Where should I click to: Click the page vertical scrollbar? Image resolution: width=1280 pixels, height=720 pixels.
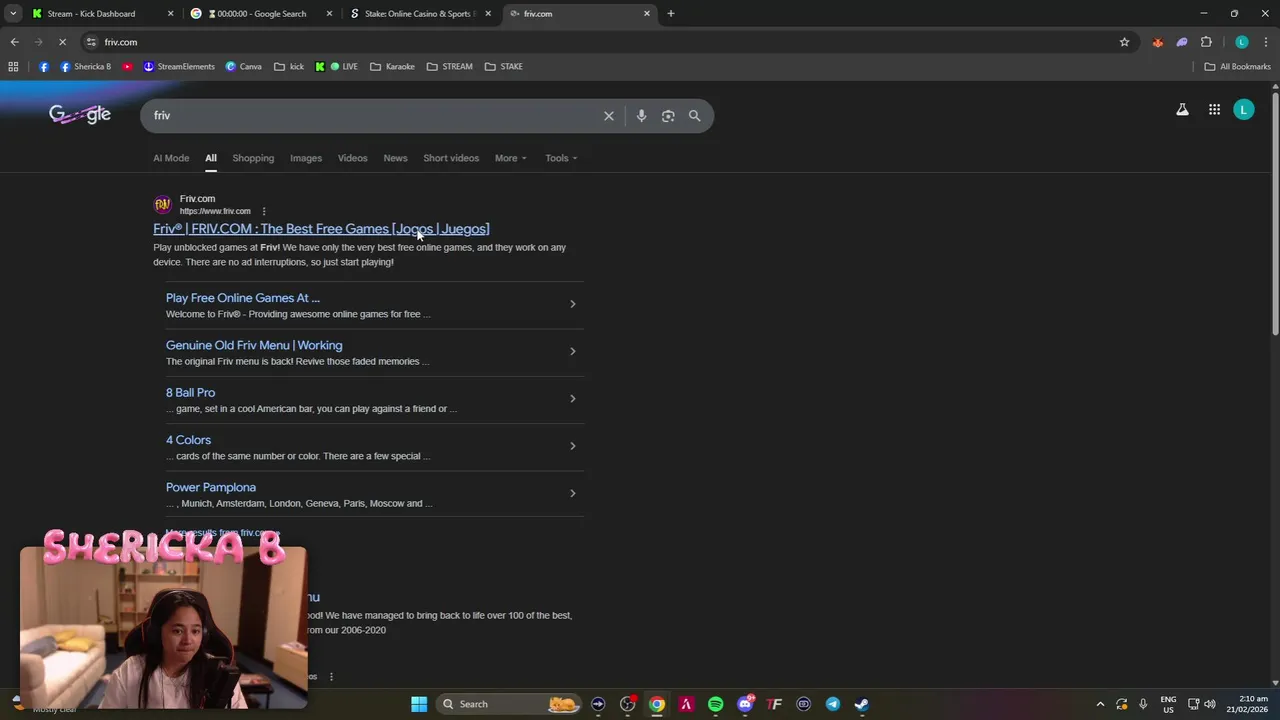click(1275, 215)
